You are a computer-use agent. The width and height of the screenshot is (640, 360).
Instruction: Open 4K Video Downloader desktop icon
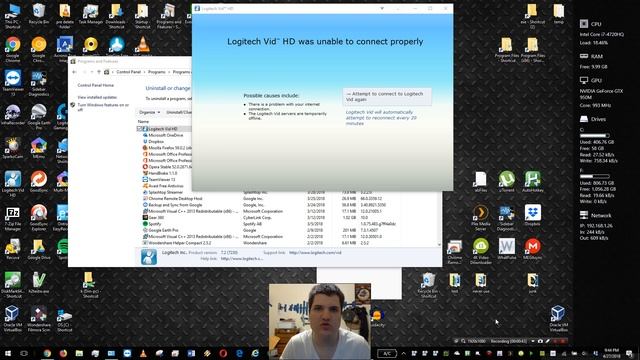click(480, 251)
